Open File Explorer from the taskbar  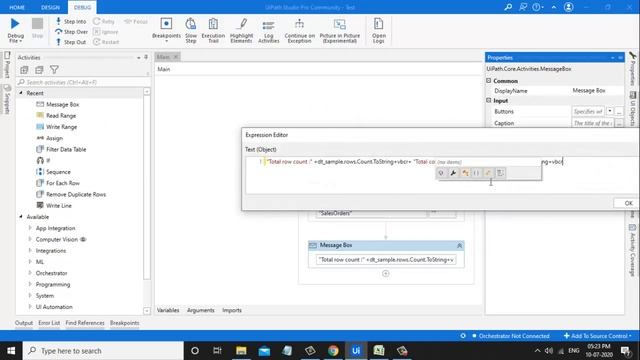(241, 351)
